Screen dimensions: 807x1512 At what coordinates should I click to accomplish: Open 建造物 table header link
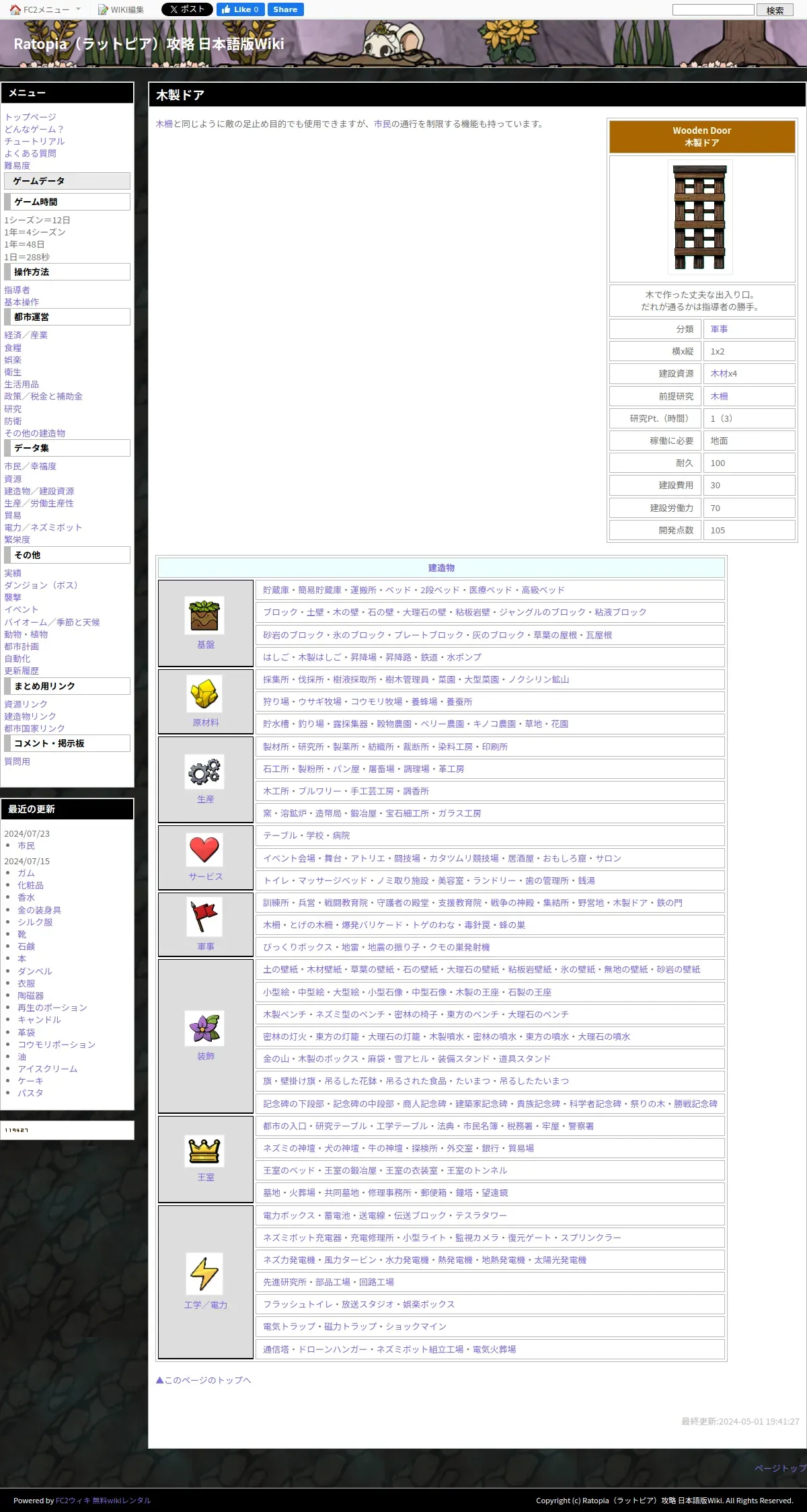(x=441, y=568)
